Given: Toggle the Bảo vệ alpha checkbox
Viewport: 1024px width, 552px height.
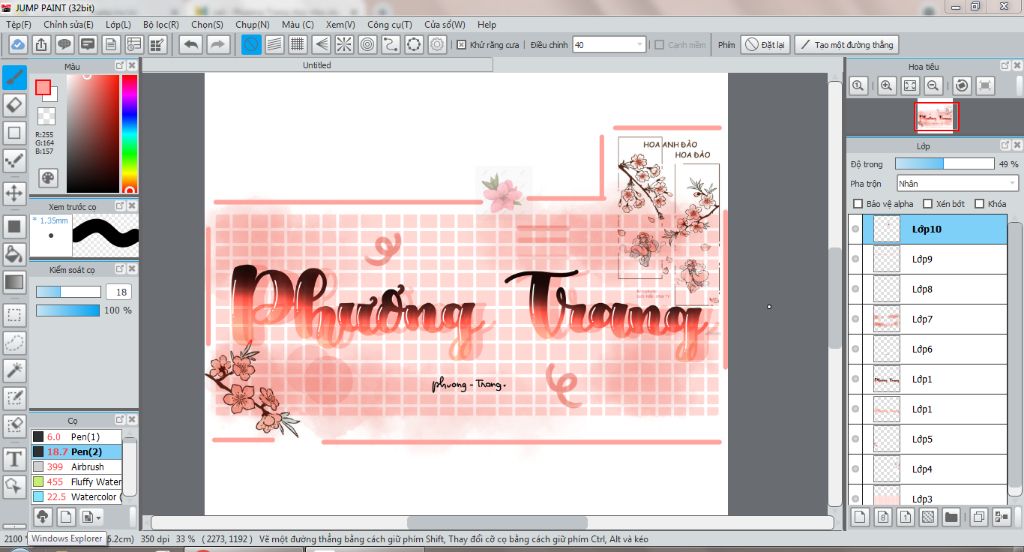Looking at the screenshot, I should tap(858, 204).
